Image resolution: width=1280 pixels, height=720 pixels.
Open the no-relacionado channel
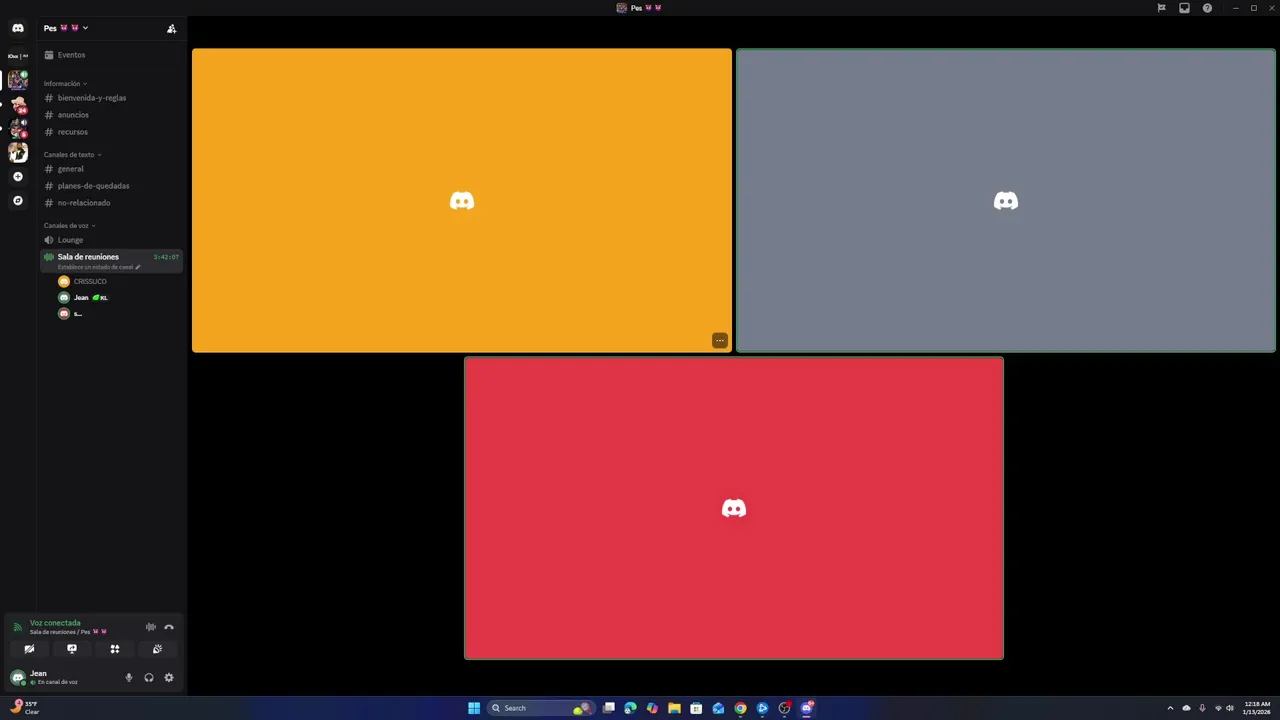[x=110, y=203]
